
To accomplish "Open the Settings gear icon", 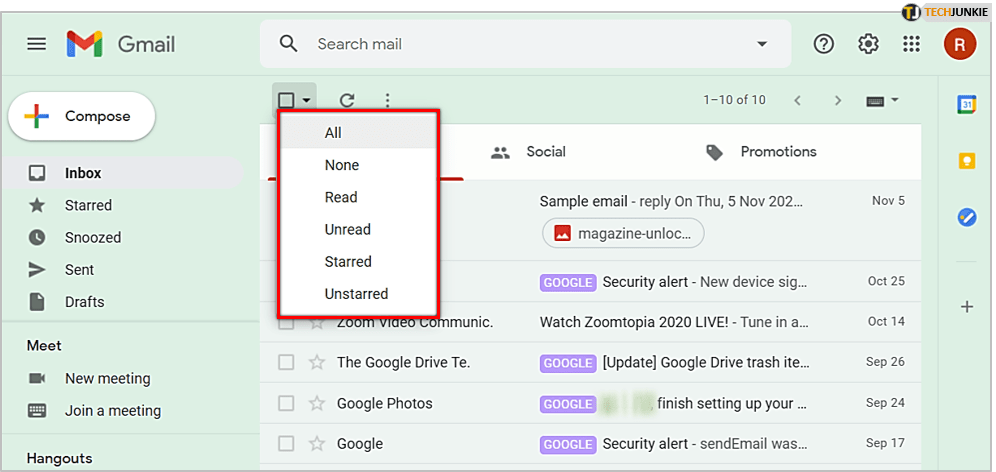I will pos(868,44).
